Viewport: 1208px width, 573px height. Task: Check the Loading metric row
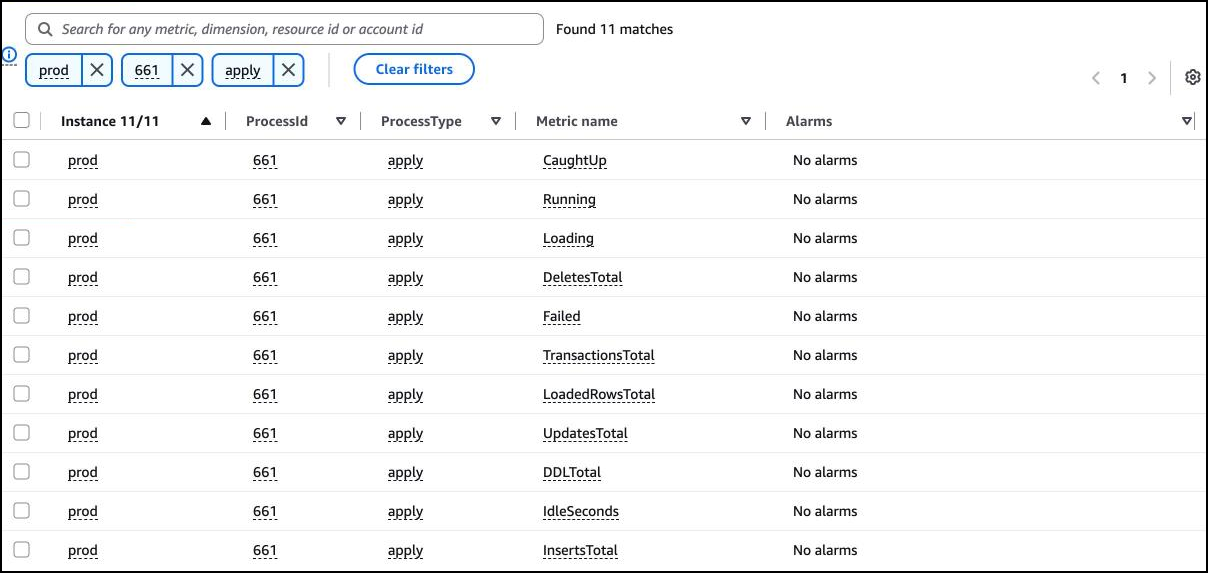(x=21, y=237)
